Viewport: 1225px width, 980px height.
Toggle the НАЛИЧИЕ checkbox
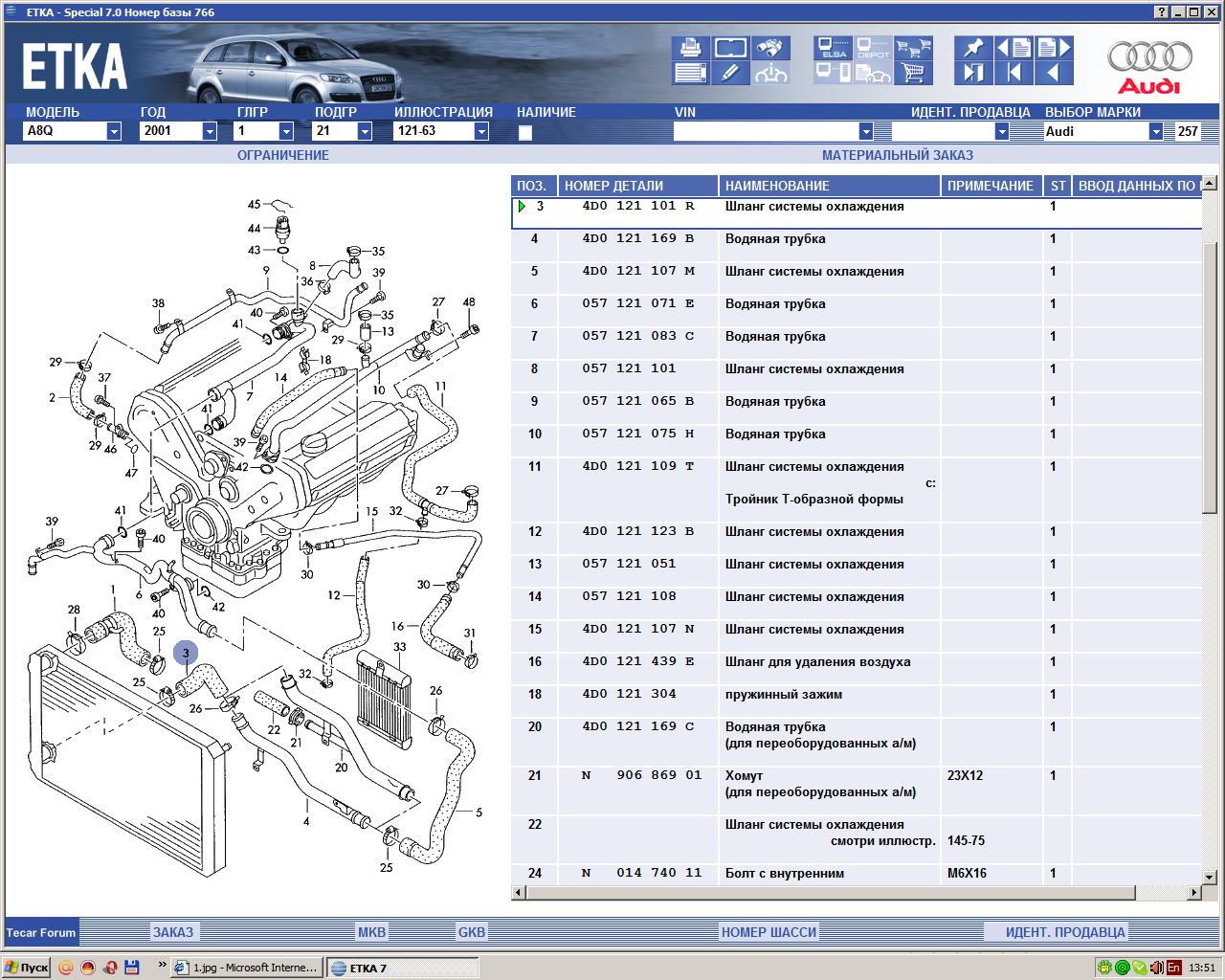pos(524,133)
